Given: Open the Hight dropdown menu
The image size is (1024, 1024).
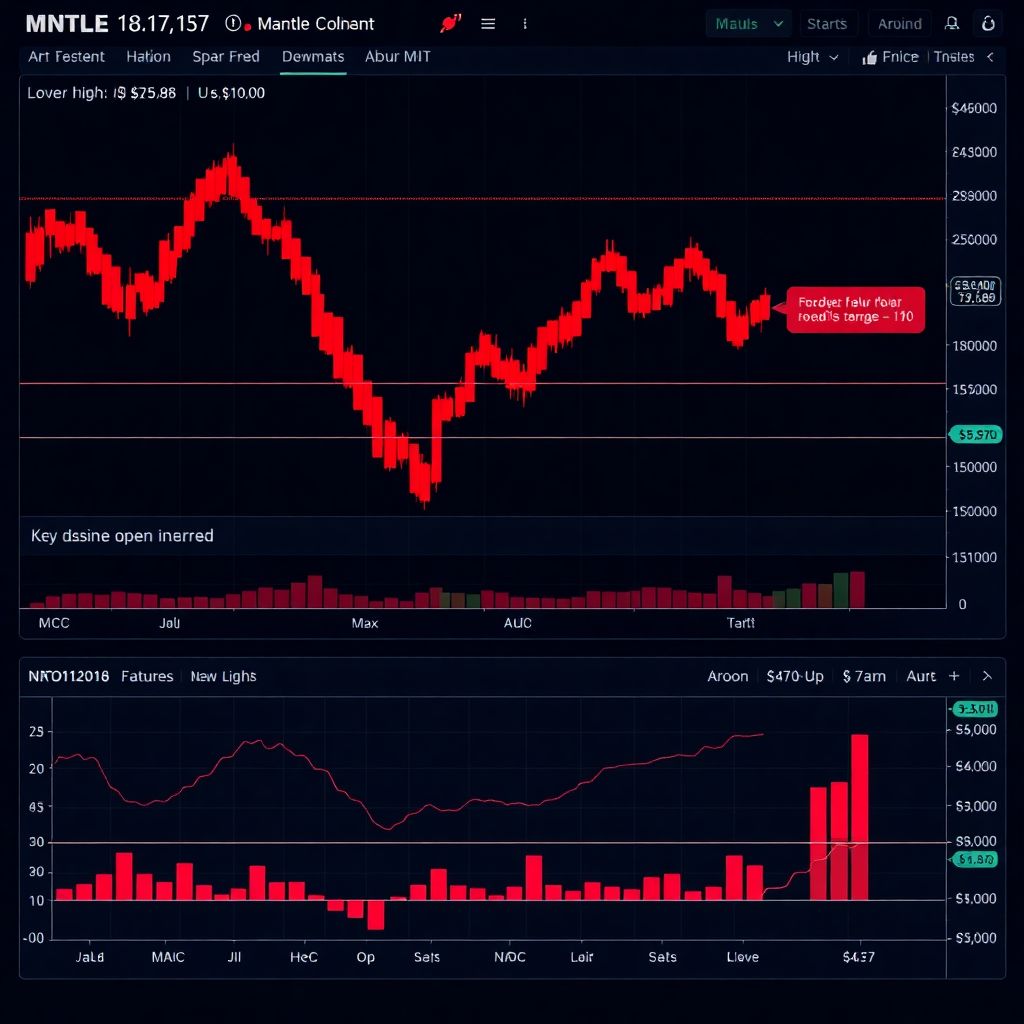Looking at the screenshot, I should [812, 57].
